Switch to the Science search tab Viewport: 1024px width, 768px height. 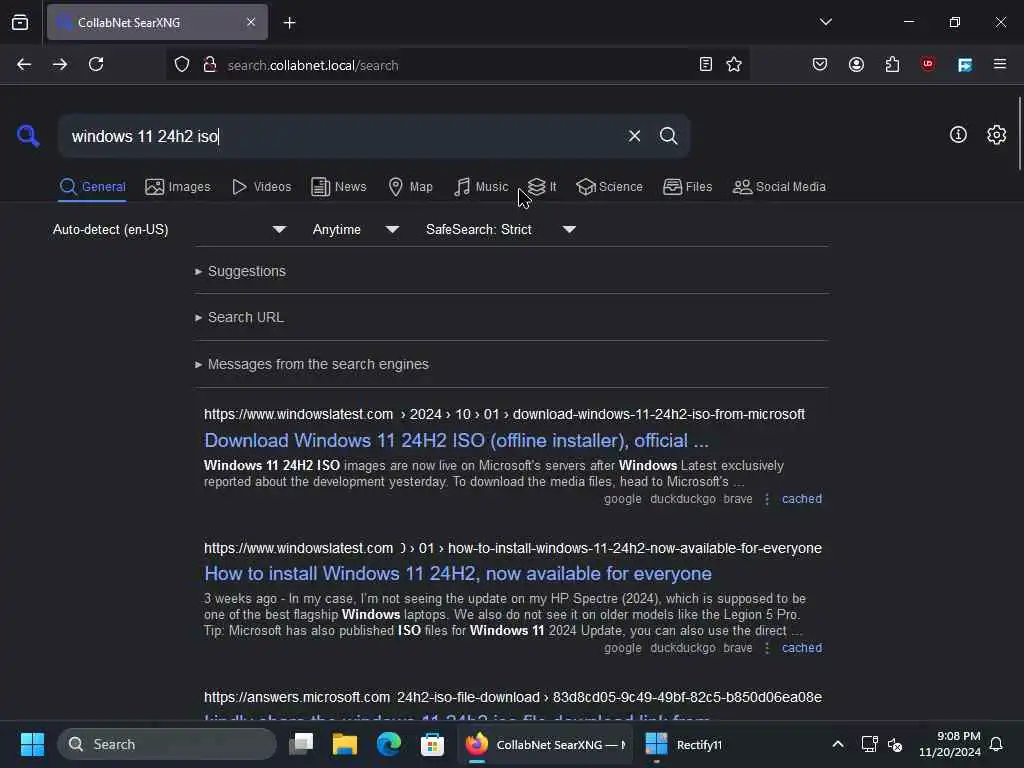[x=609, y=187]
